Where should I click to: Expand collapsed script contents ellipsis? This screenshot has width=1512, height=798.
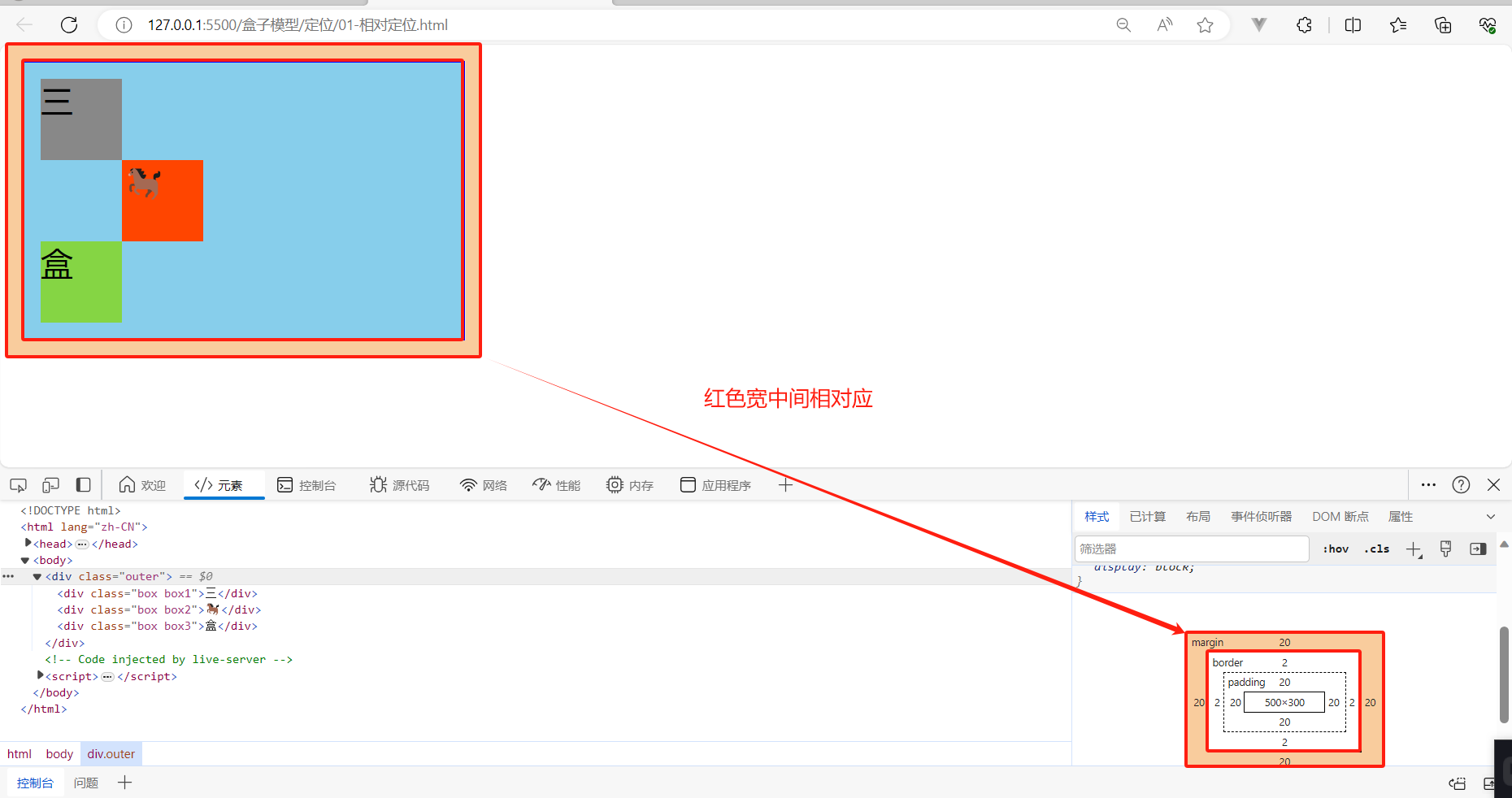point(107,677)
